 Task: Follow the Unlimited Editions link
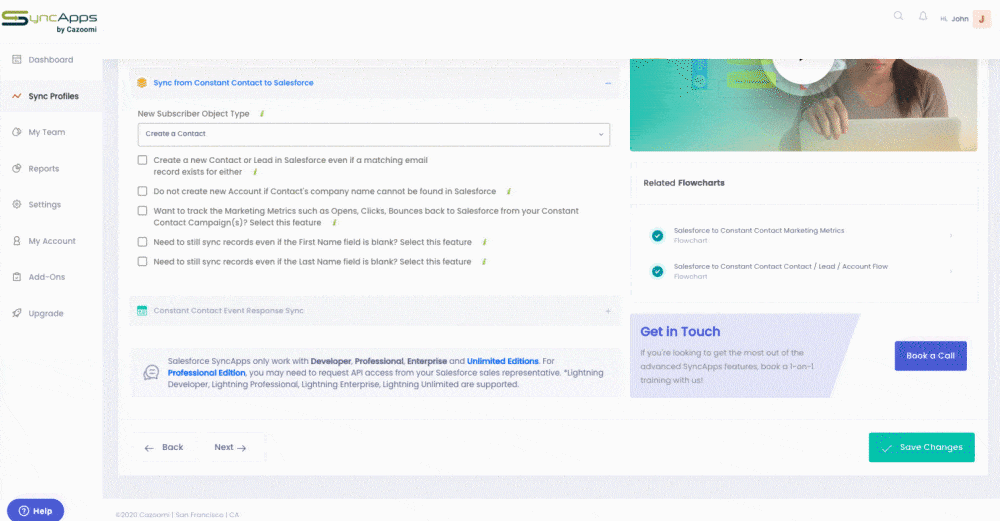tap(503, 361)
